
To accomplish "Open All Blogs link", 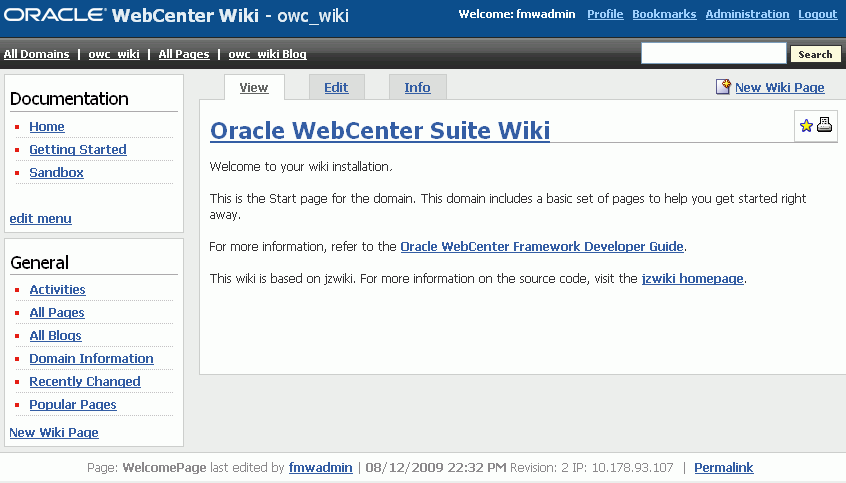I will point(55,336).
